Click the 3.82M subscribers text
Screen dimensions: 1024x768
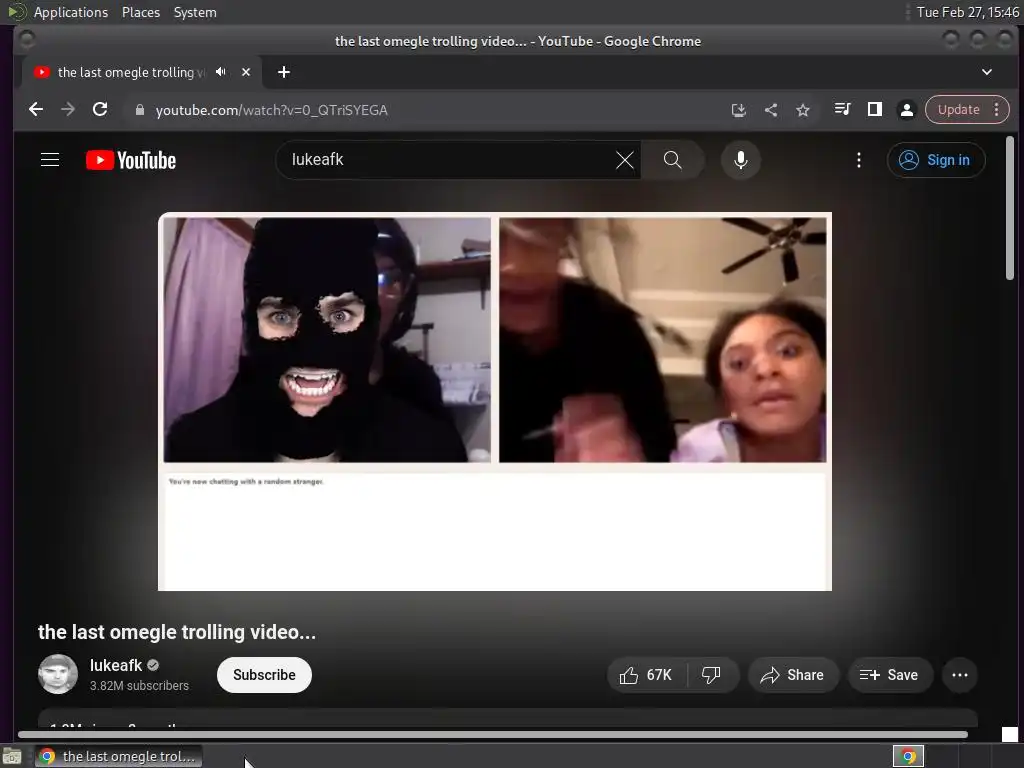[x=139, y=686]
